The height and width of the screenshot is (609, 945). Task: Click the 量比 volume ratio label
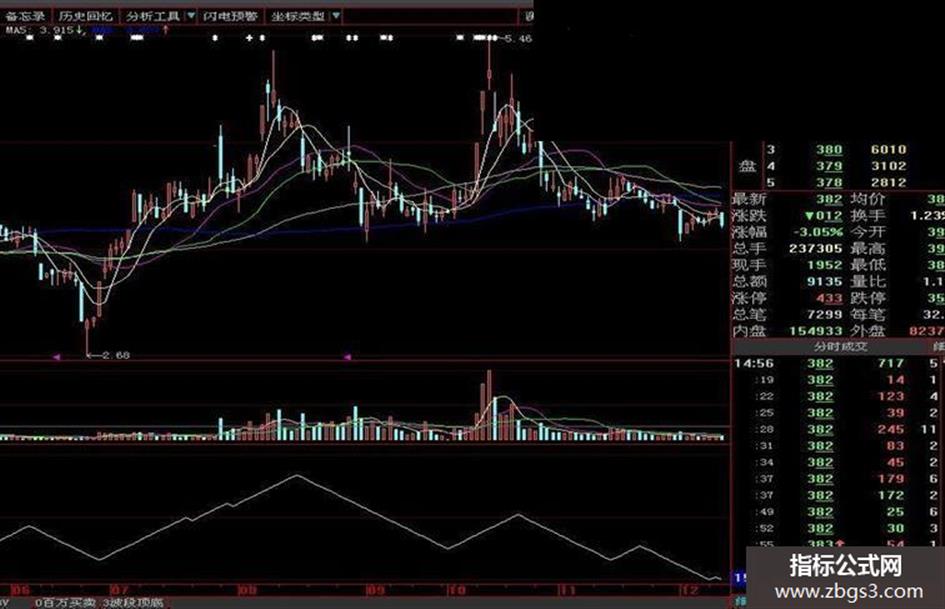[x=868, y=282]
